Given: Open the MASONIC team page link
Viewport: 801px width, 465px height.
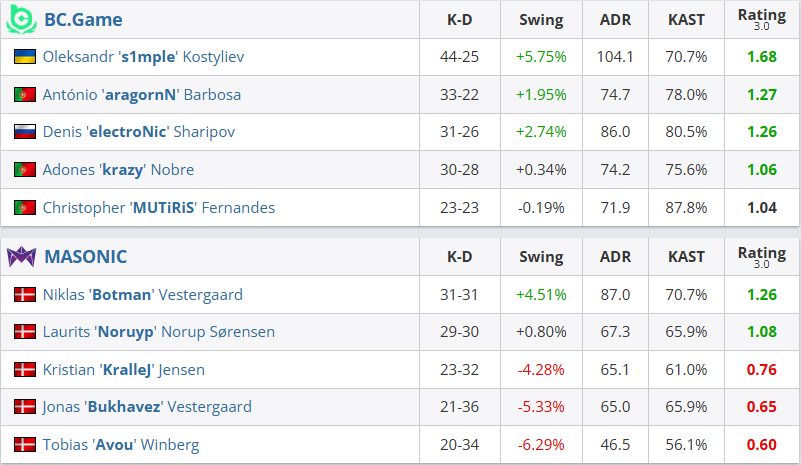Looking at the screenshot, I should [x=85, y=257].
